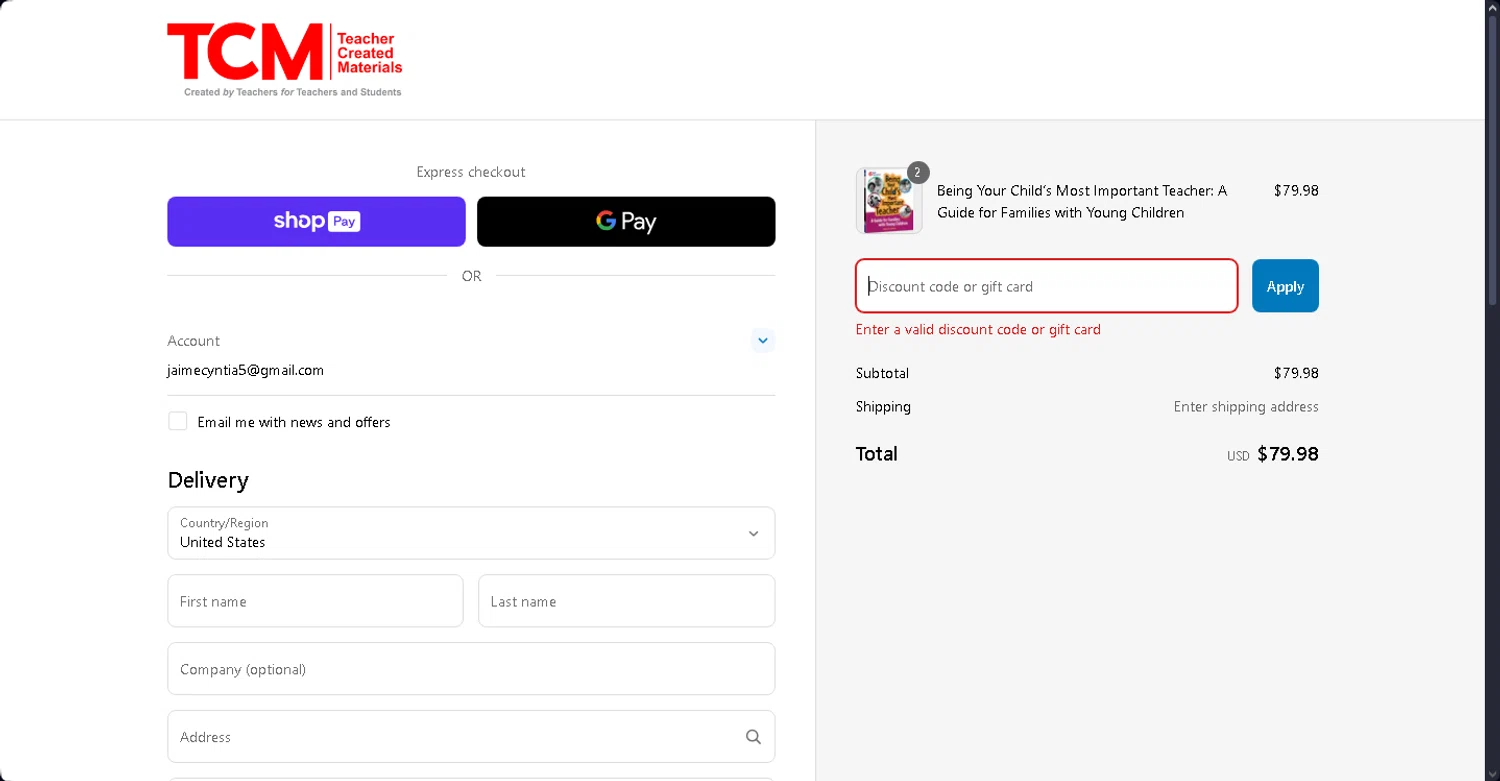This screenshot has width=1500, height=781.
Task: Apply the discount code
Action: 1285,286
